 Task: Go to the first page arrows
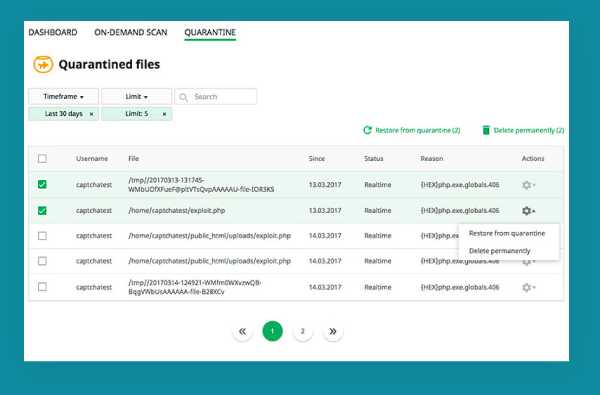pyautogui.click(x=242, y=331)
